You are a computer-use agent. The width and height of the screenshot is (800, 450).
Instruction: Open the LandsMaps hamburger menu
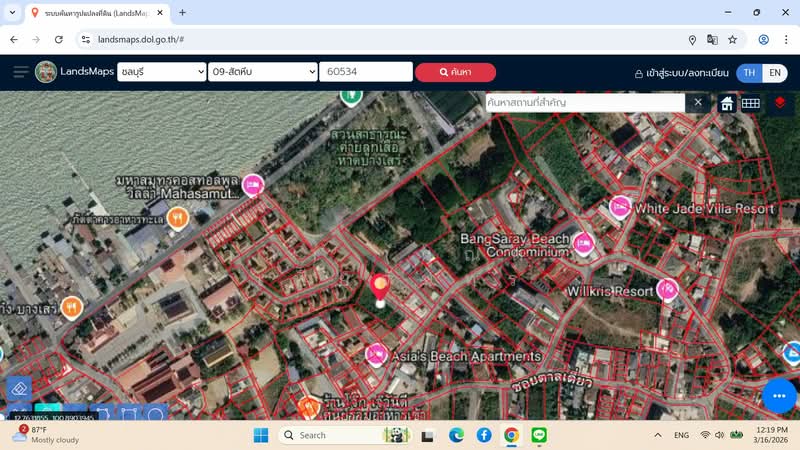[20, 72]
